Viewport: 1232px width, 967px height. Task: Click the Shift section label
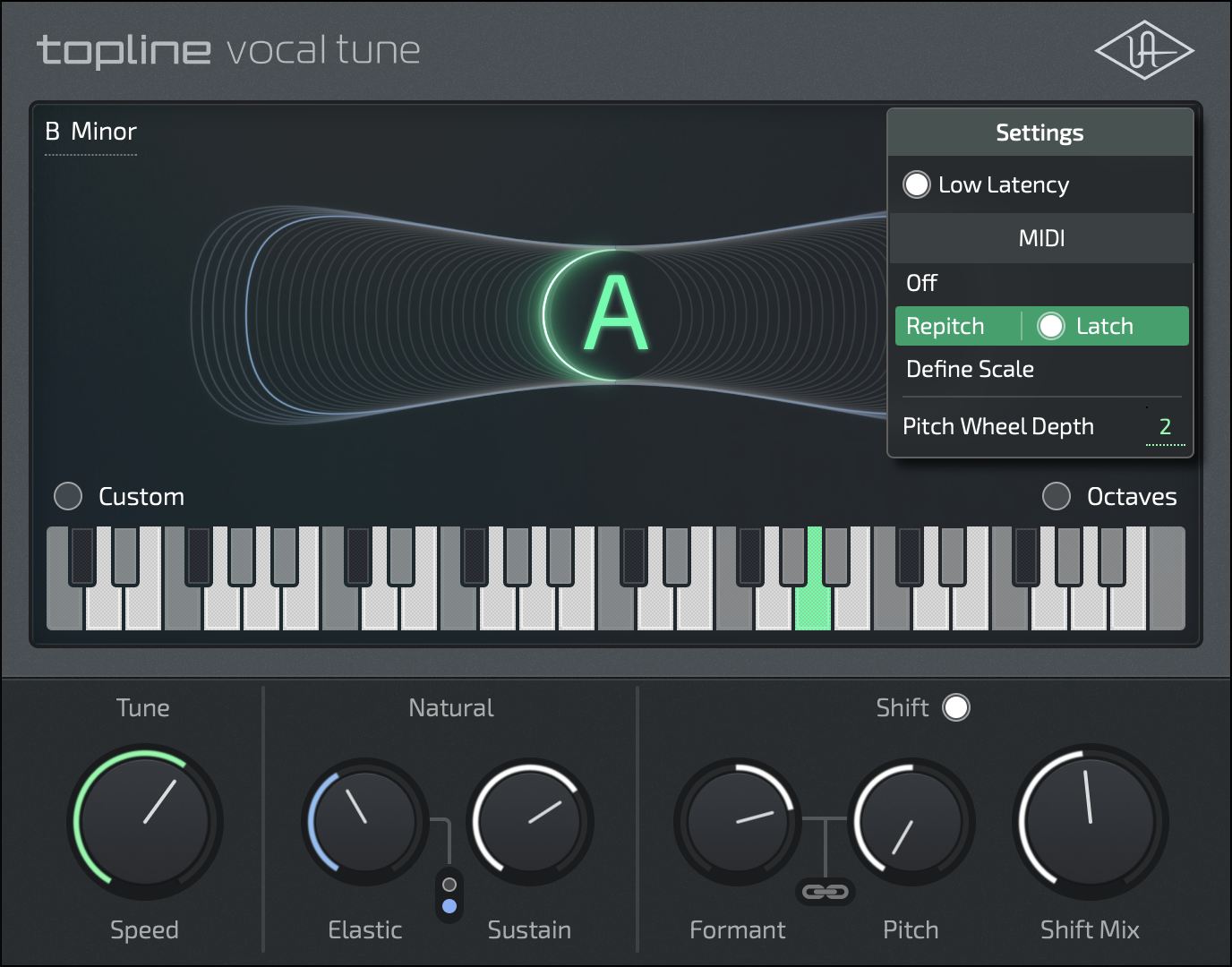pyautogui.click(x=903, y=707)
